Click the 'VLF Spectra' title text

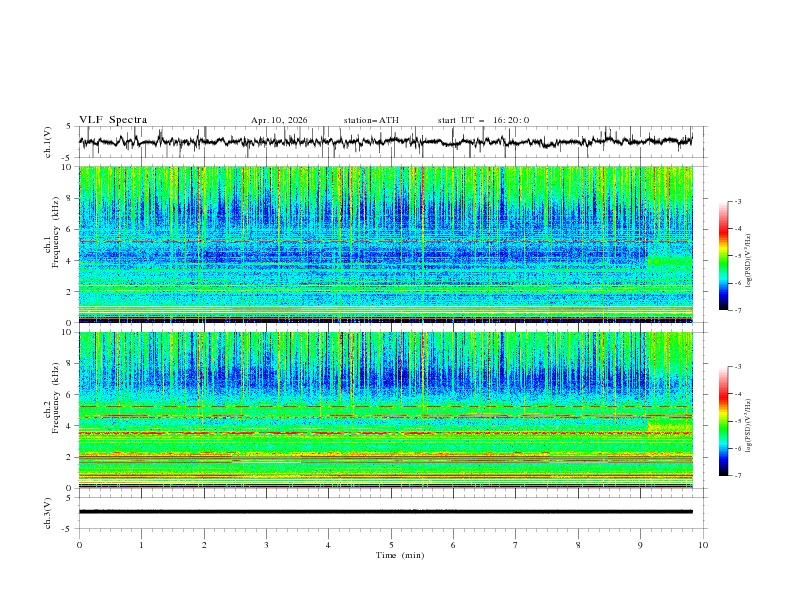(x=113, y=120)
